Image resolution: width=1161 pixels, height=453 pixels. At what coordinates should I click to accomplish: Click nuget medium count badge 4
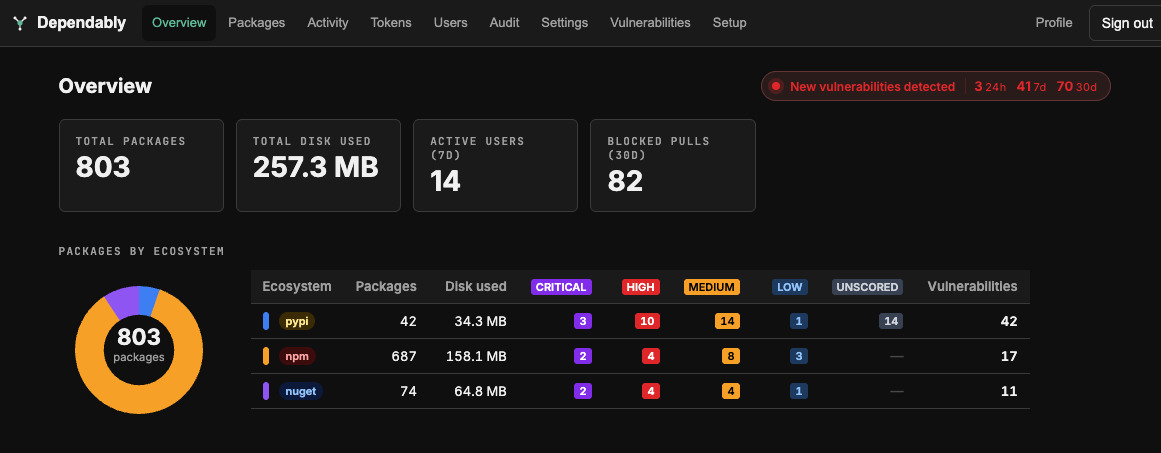coord(731,391)
